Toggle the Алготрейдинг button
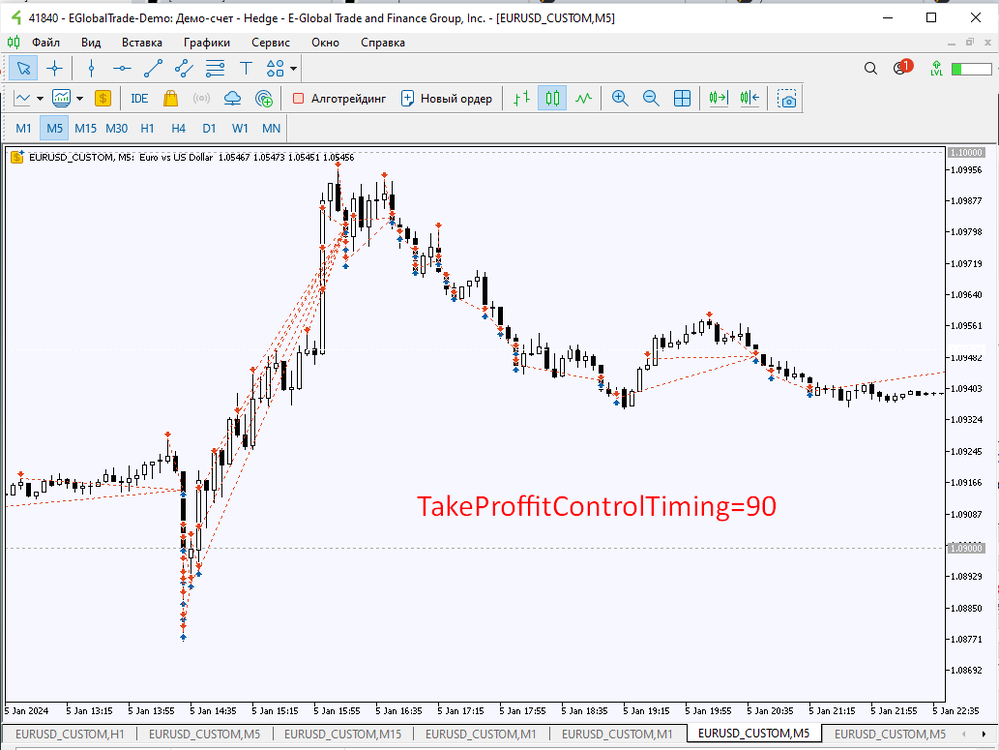The image size is (999, 750). [x=340, y=99]
